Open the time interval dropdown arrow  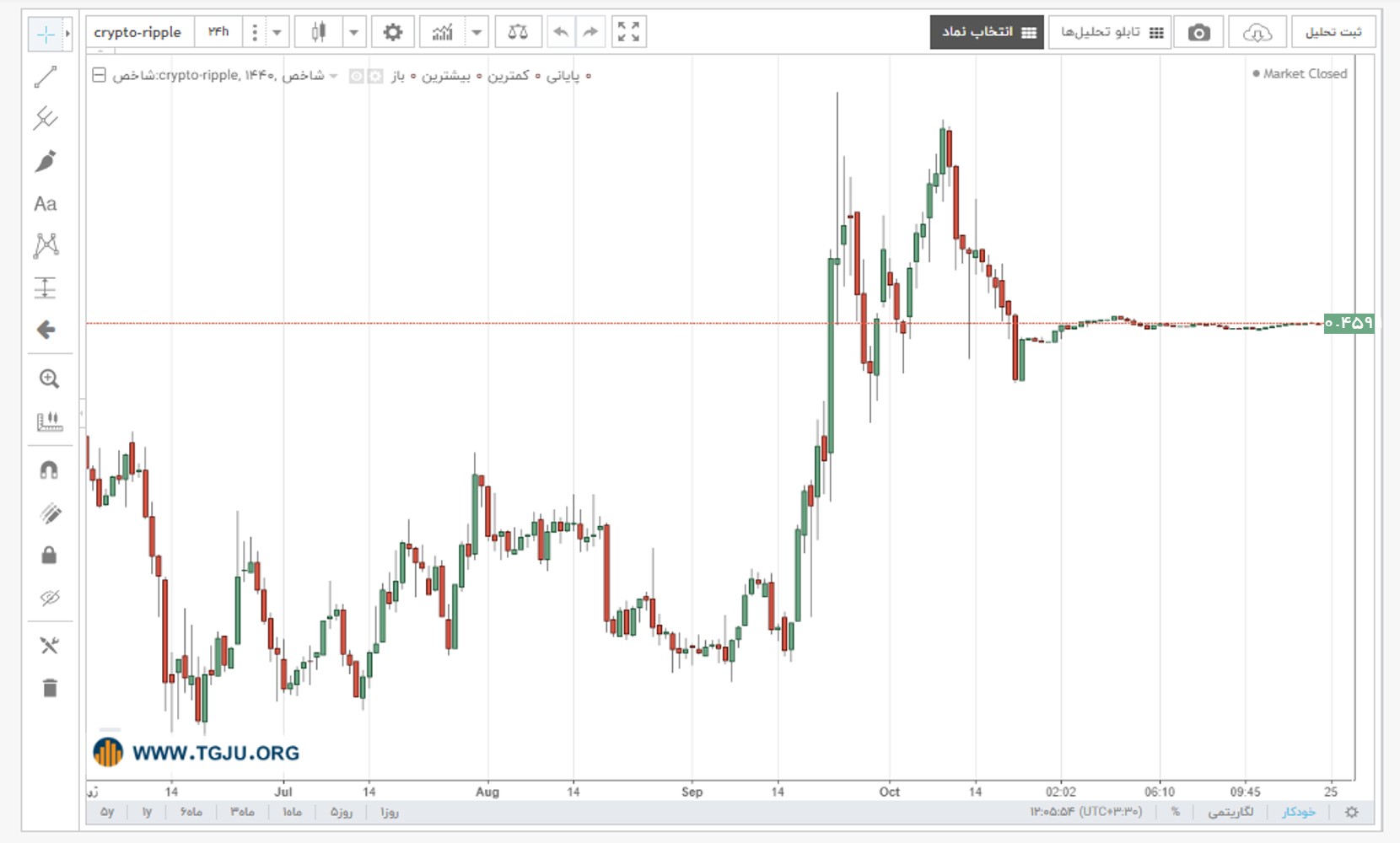click(x=277, y=32)
